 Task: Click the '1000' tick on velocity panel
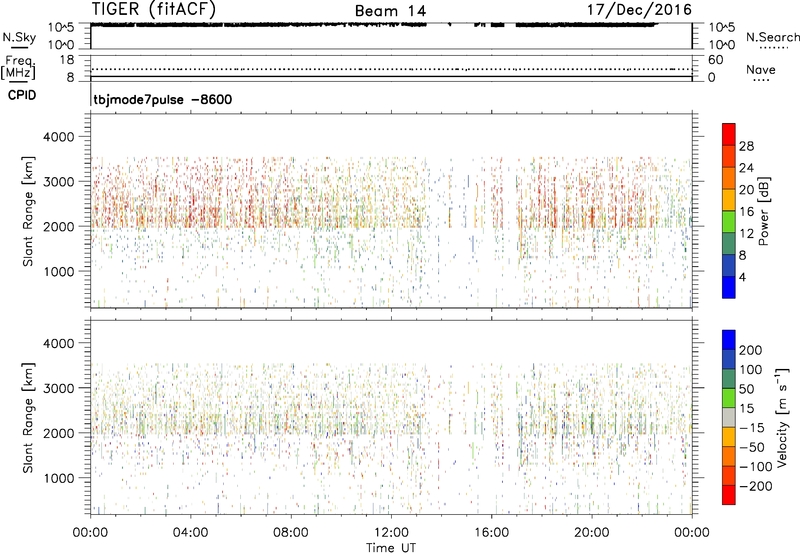[x=59, y=478]
